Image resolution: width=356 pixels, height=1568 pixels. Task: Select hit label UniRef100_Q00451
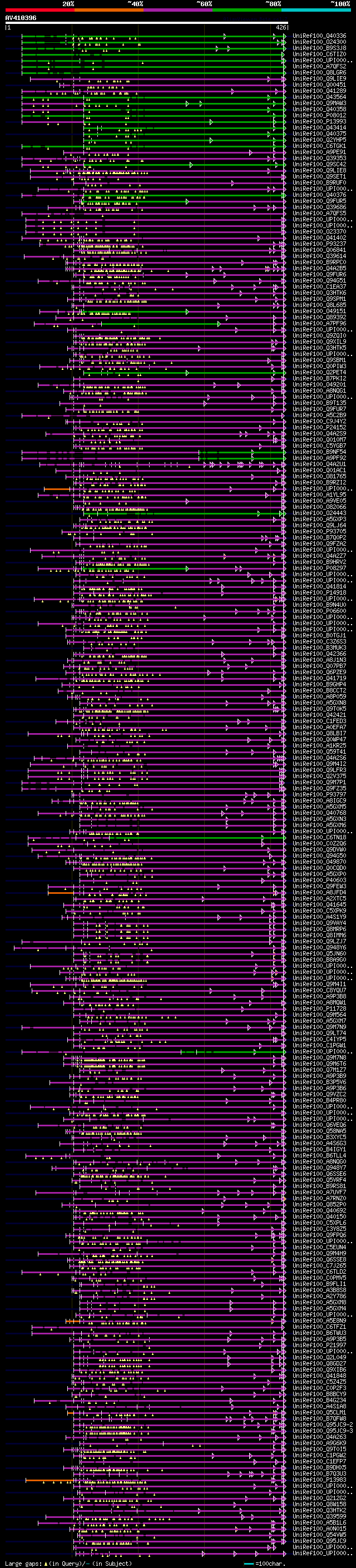point(319,85)
